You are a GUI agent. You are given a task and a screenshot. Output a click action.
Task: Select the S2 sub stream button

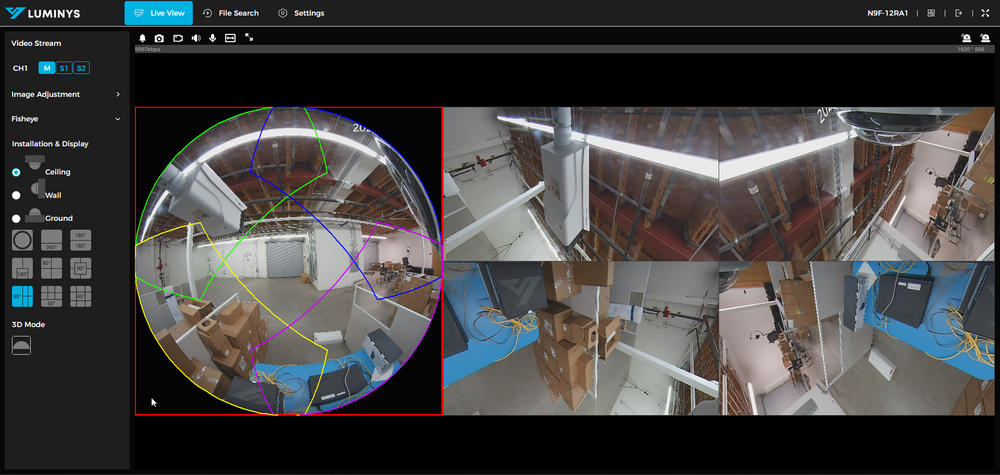tap(81, 68)
